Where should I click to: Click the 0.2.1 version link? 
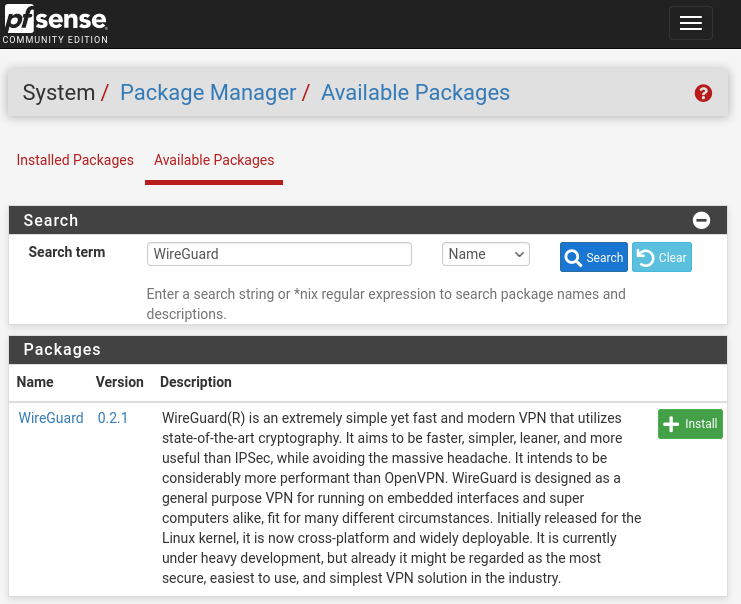(x=112, y=418)
